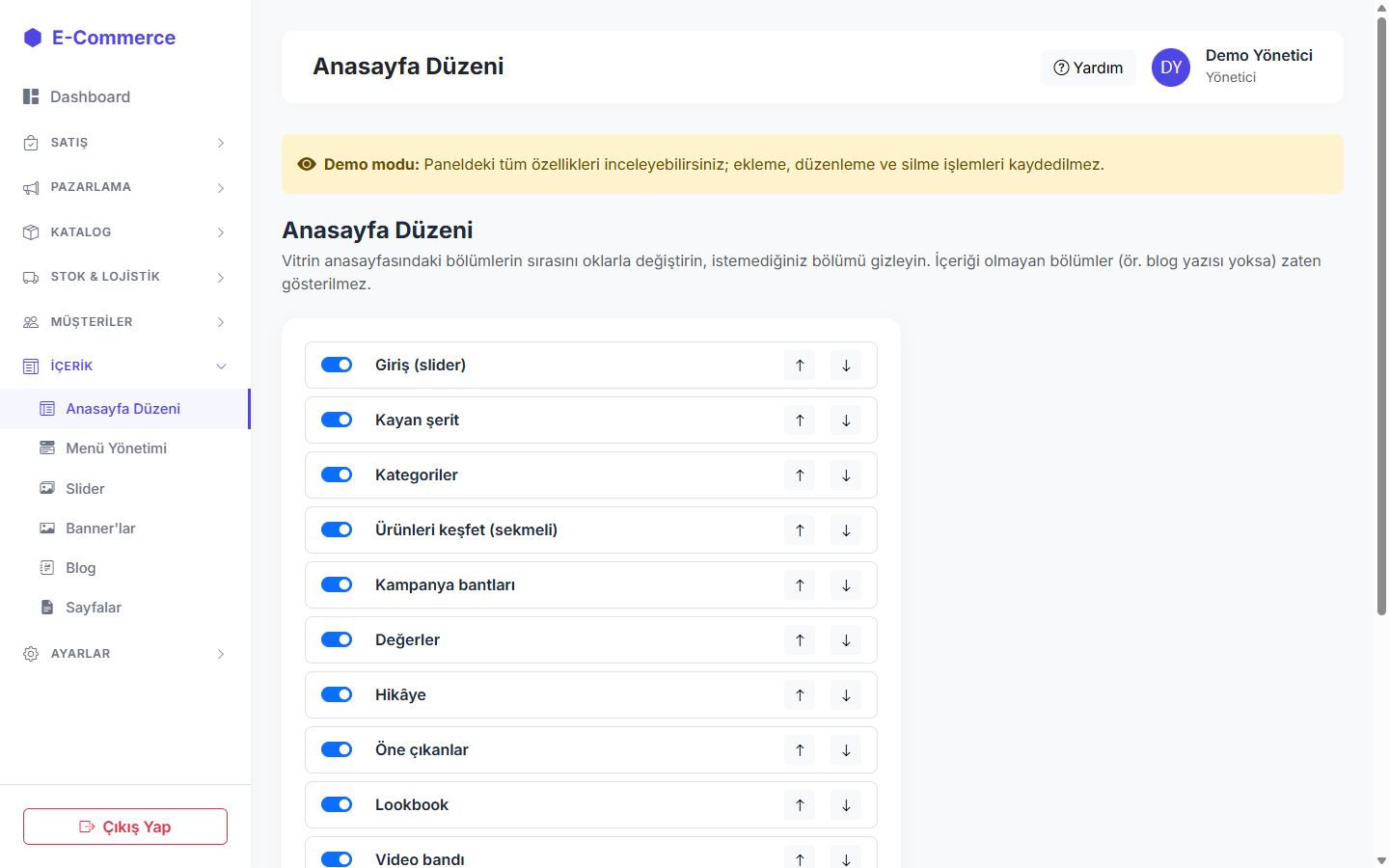Move Değerler section up
This screenshot has height=868, width=1389.
(x=800, y=640)
